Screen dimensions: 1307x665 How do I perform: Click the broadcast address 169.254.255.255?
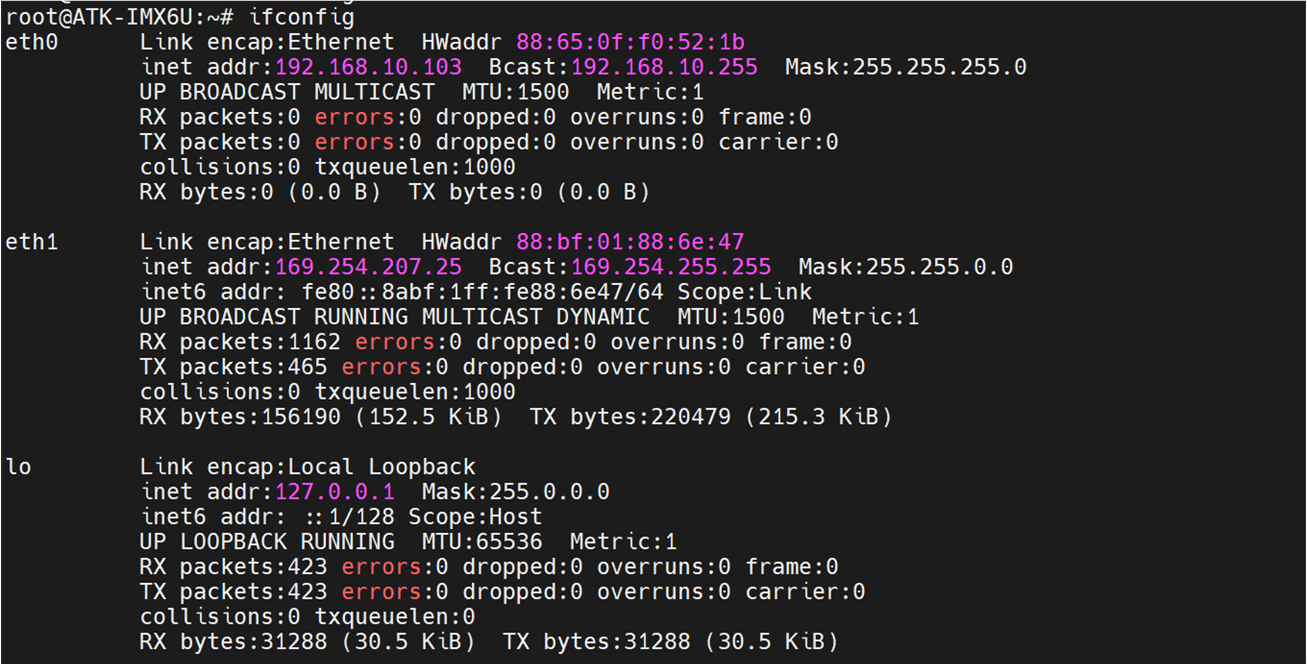[x=671, y=267]
